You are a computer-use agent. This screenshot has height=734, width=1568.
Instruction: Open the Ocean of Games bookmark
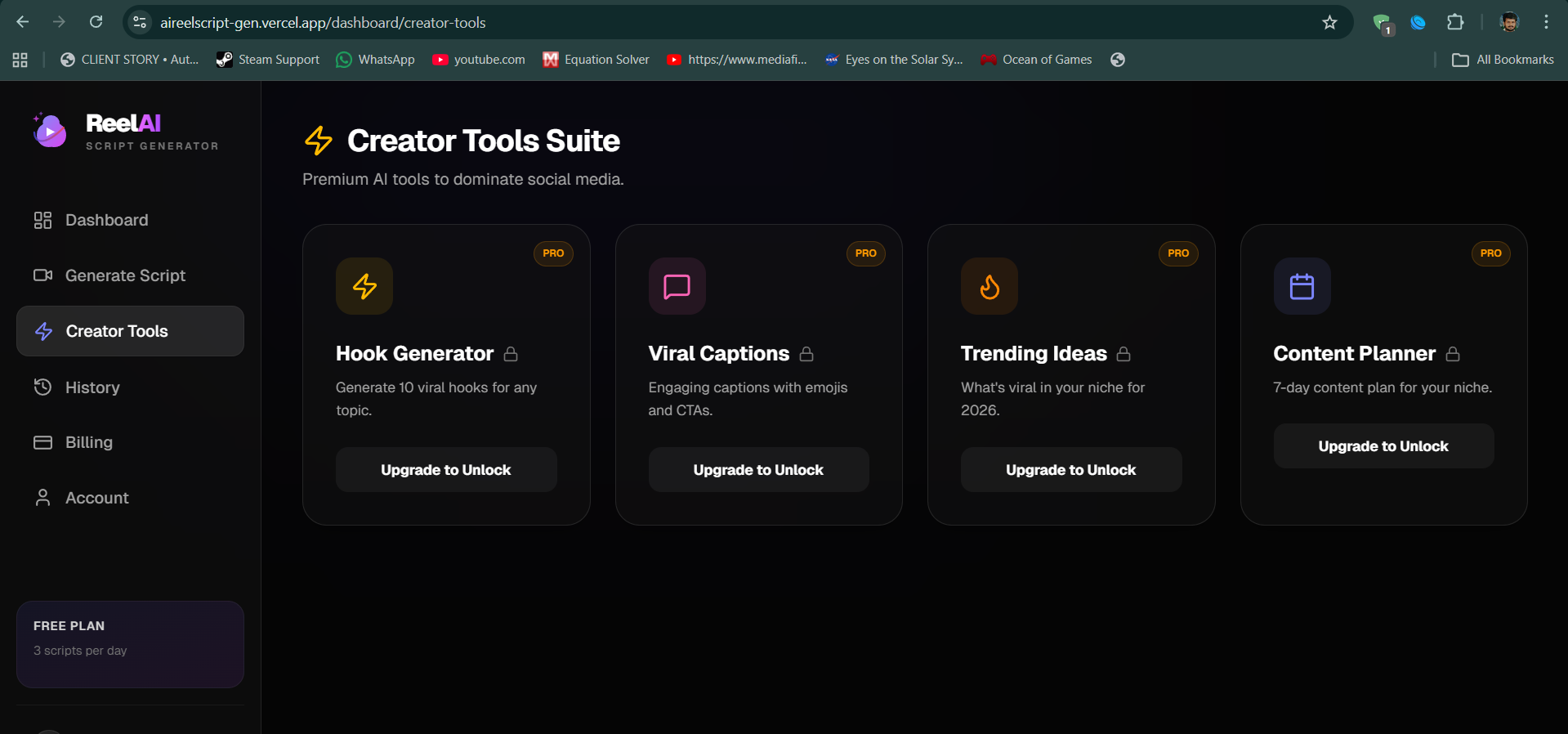[1037, 60]
